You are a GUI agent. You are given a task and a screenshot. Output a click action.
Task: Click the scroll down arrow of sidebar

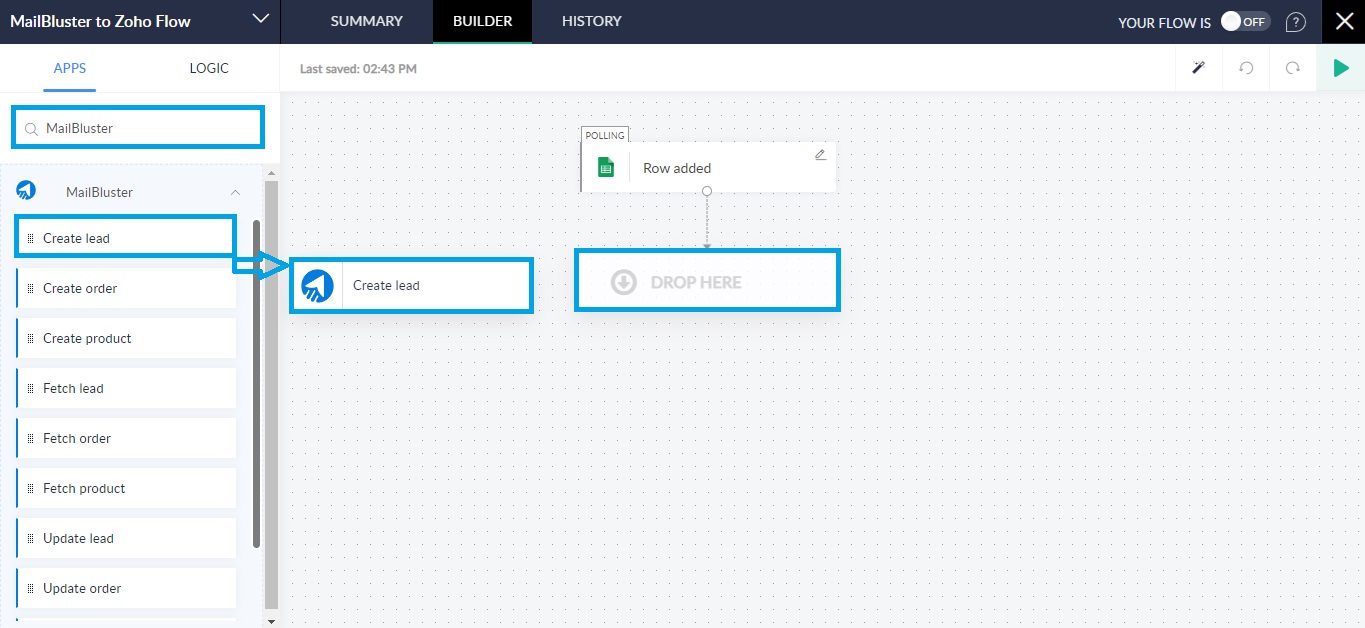pyautogui.click(x=271, y=620)
